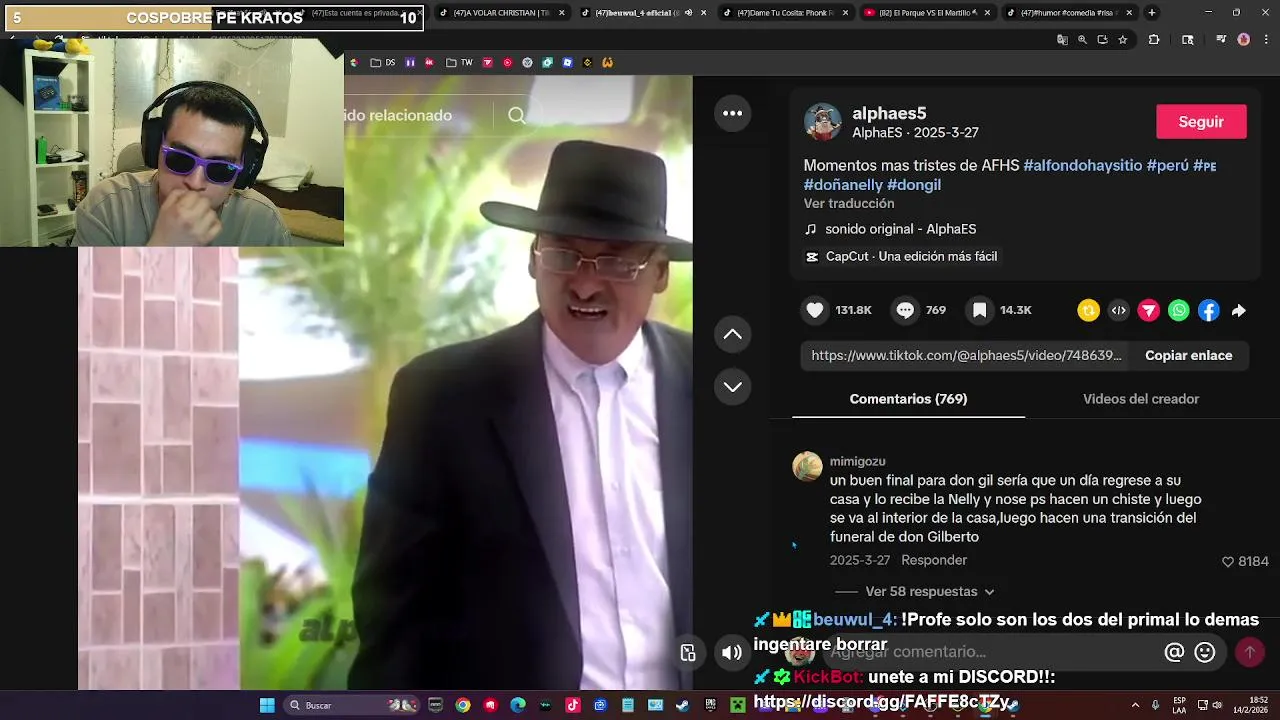Open browser extensions puzzle icon
Screen dimensions: 1280x720
click(x=1154, y=40)
